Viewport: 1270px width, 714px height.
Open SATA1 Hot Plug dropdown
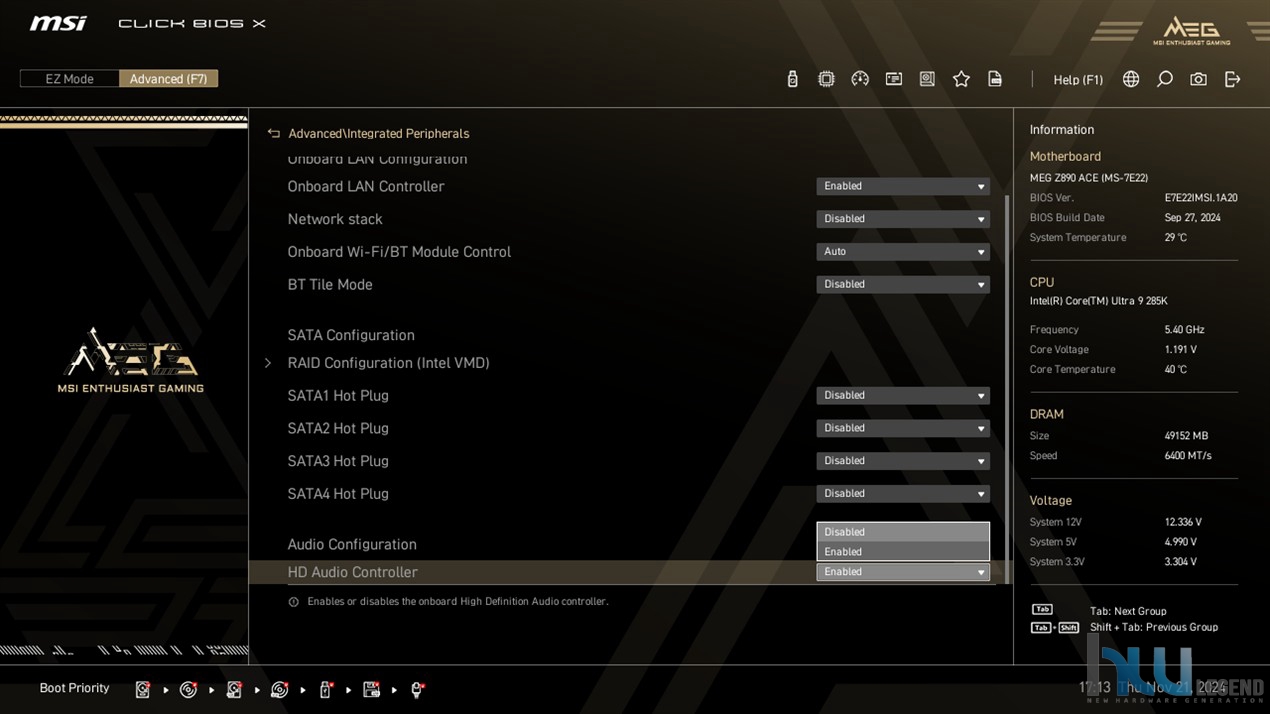[x=903, y=395]
